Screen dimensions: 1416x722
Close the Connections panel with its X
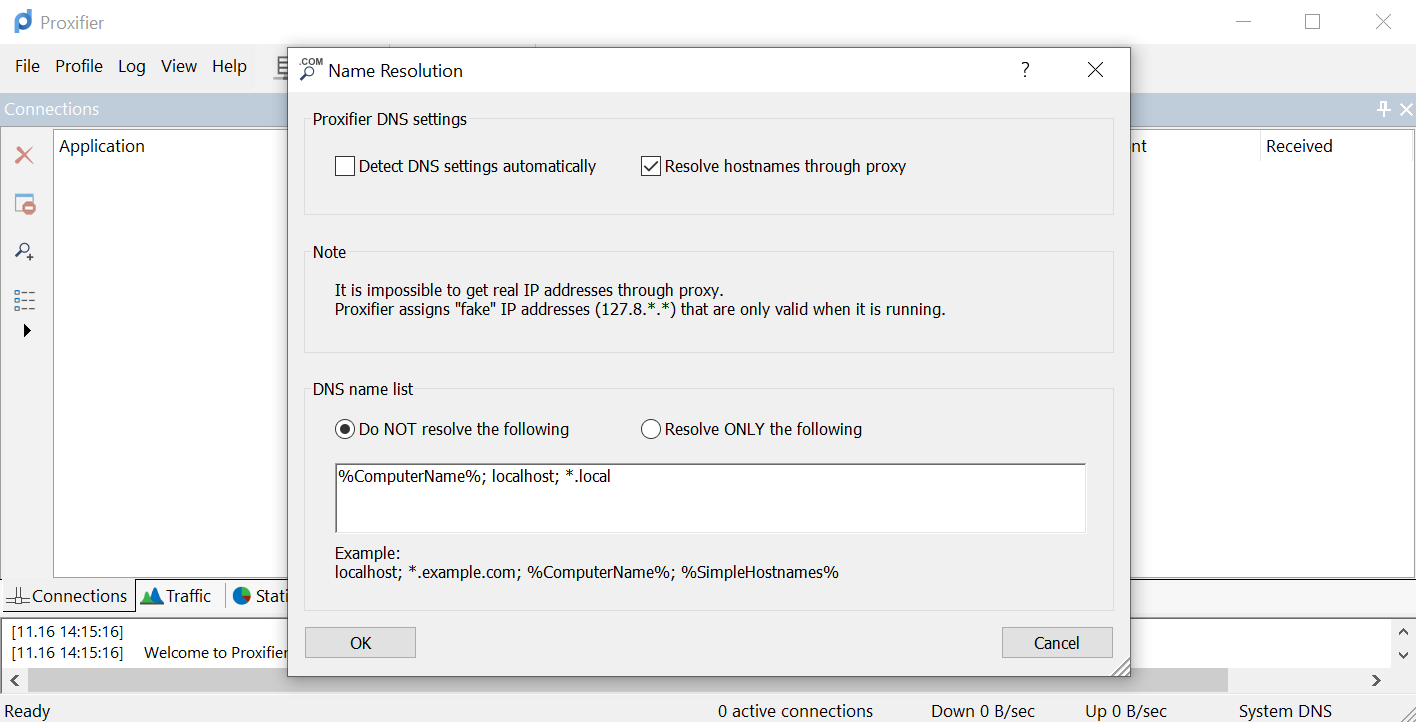[x=1406, y=109]
